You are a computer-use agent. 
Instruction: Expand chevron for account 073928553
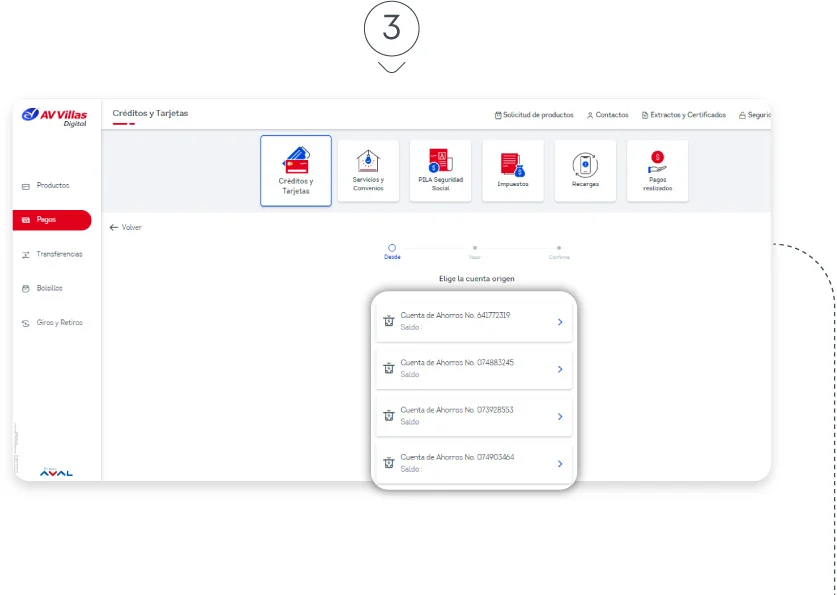[x=560, y=416]
